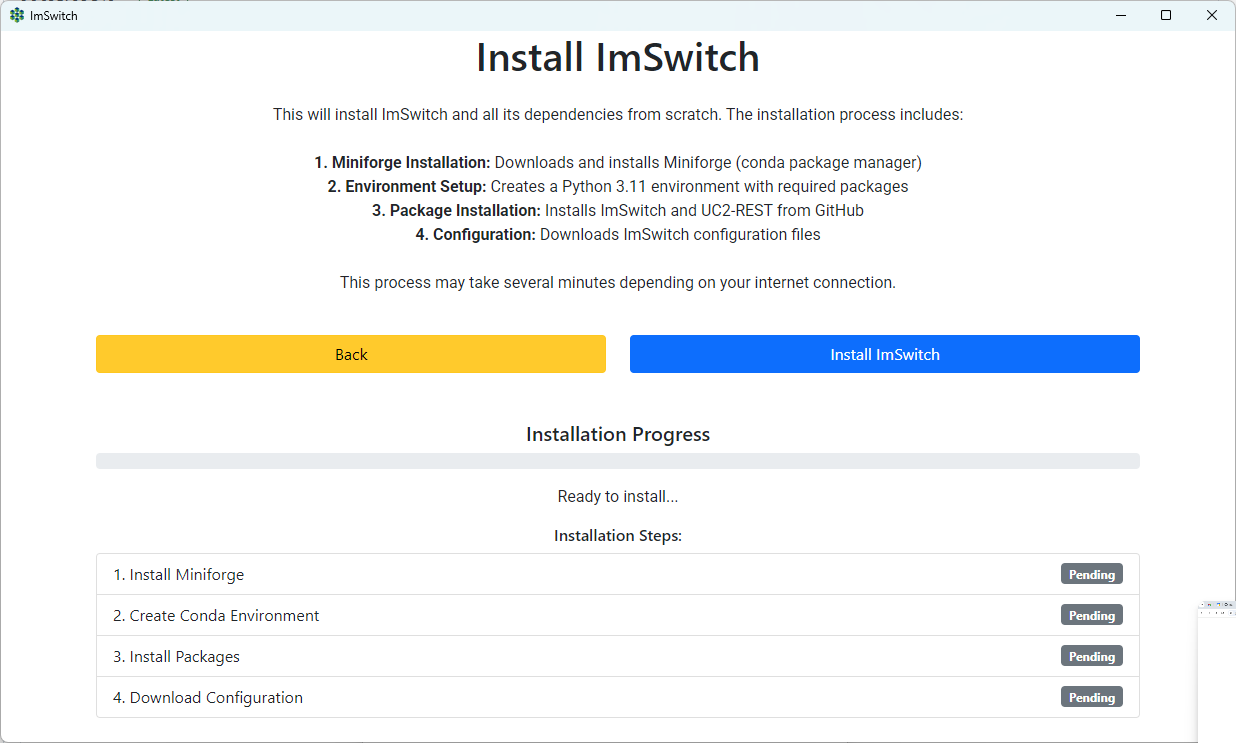Click Pending badge for Download Configuration

(x=1092, y=697)
